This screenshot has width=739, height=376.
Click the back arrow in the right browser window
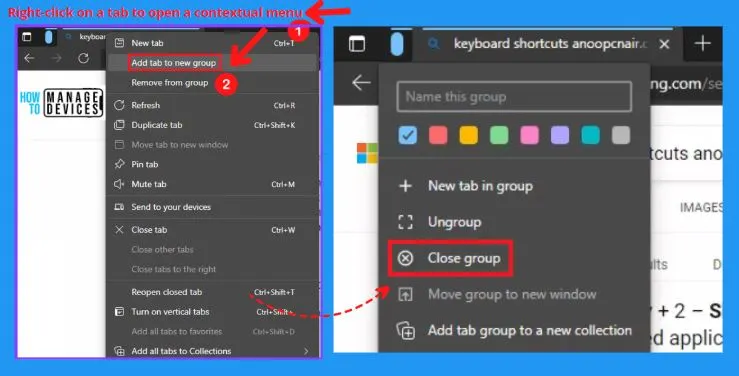pyautogui.click(x=361, y=82)
